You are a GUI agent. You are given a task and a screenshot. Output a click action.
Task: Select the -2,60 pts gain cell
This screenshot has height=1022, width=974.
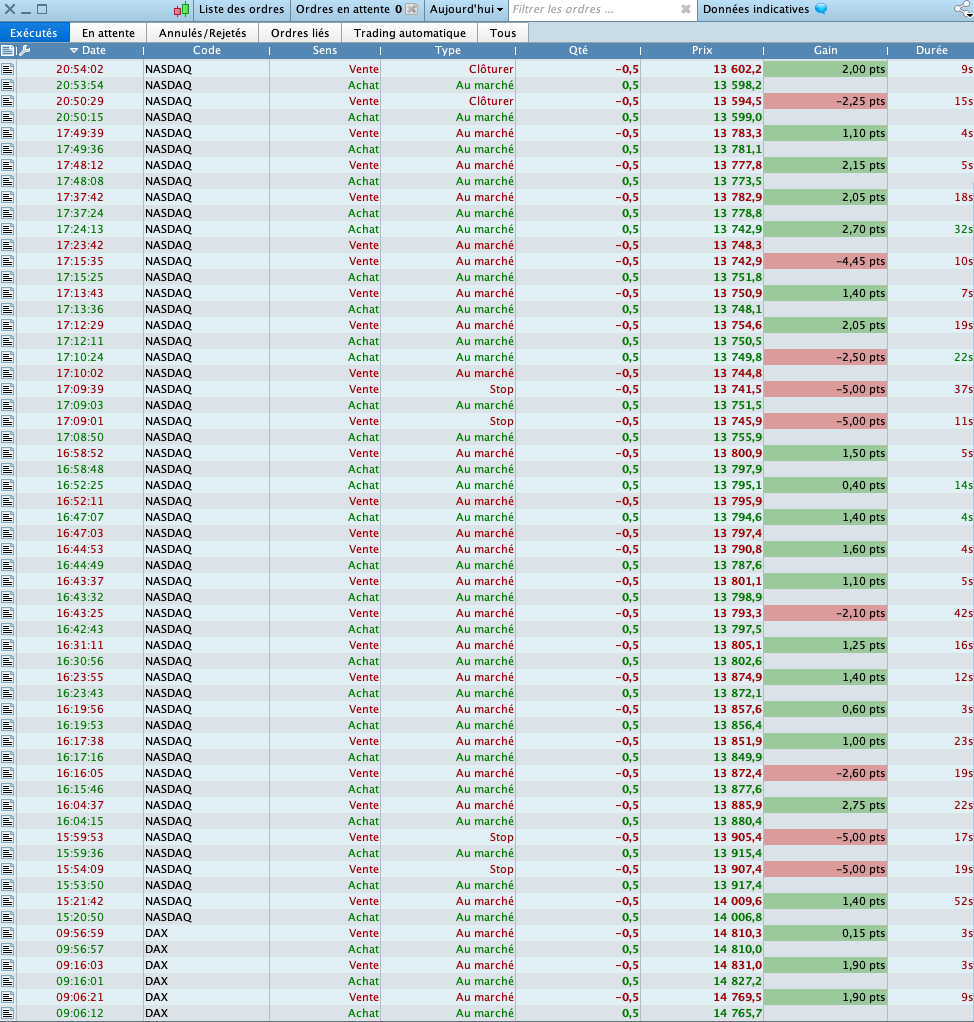pos(825,773)
